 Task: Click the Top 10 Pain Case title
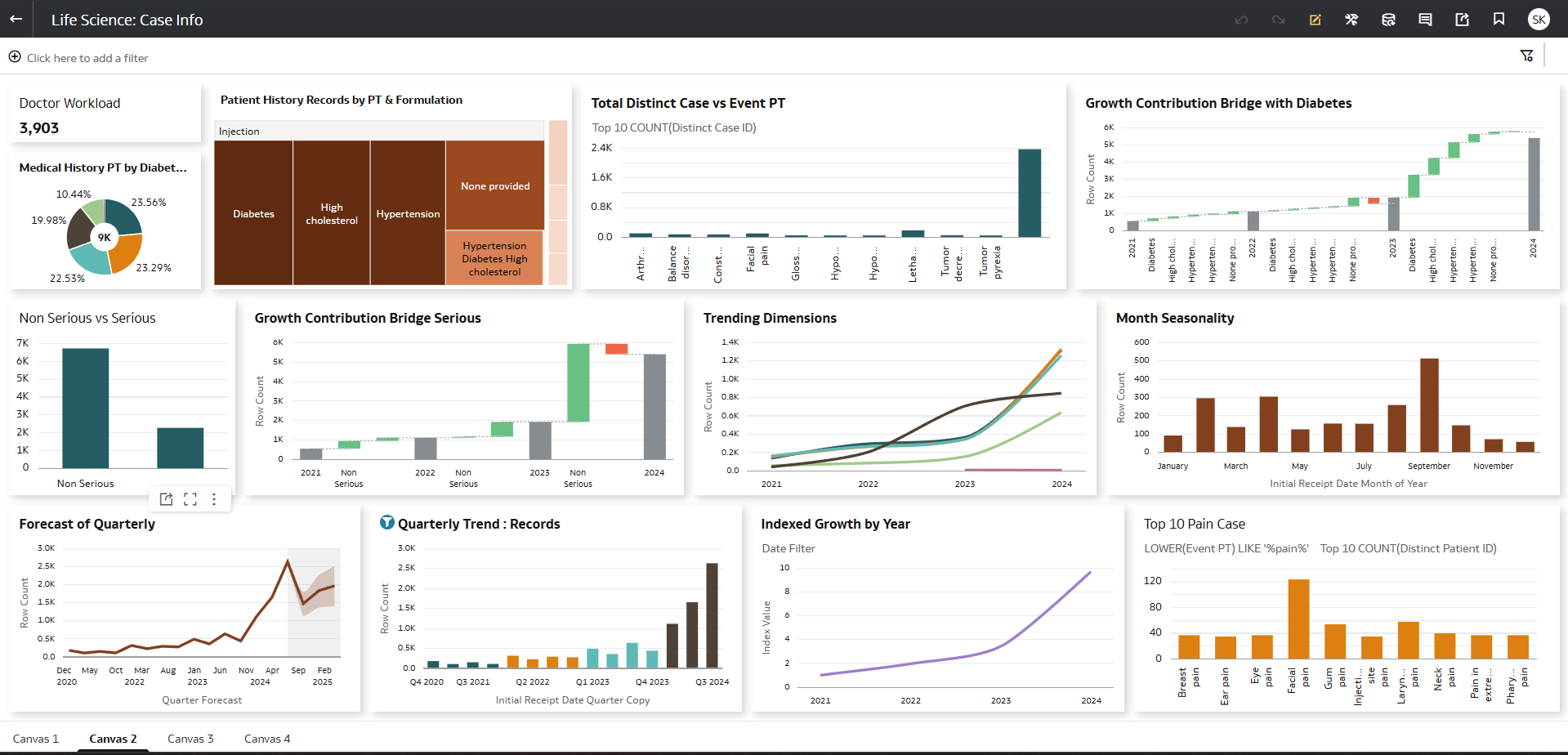1195,524
